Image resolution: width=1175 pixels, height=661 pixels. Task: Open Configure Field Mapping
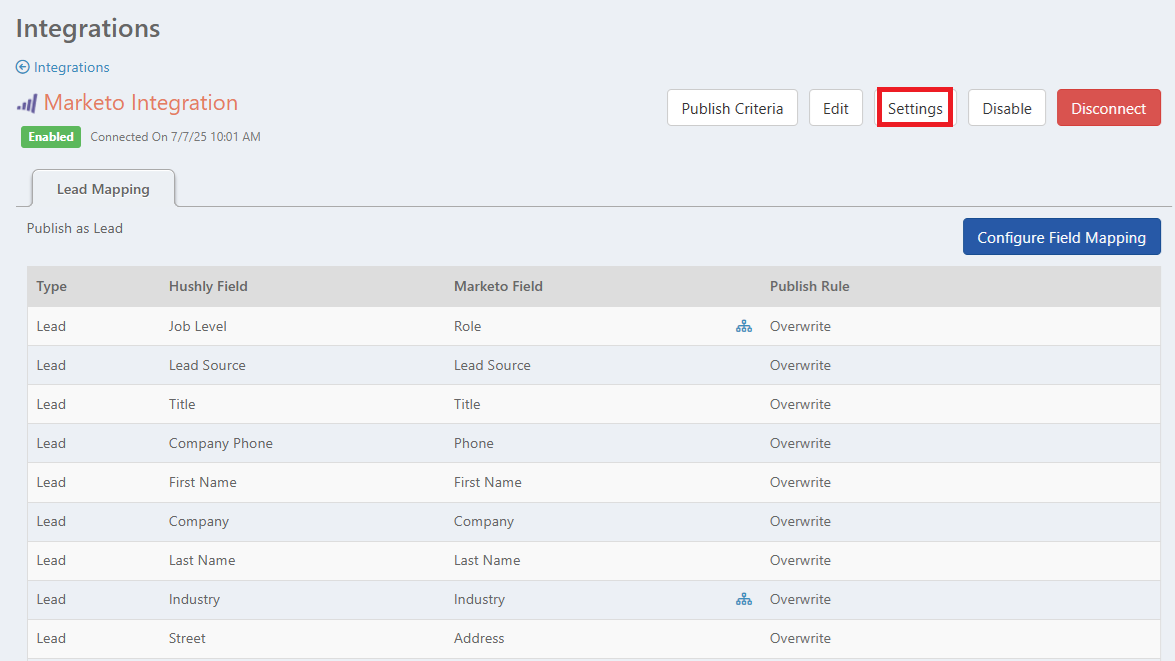[x=1061, y=237]
